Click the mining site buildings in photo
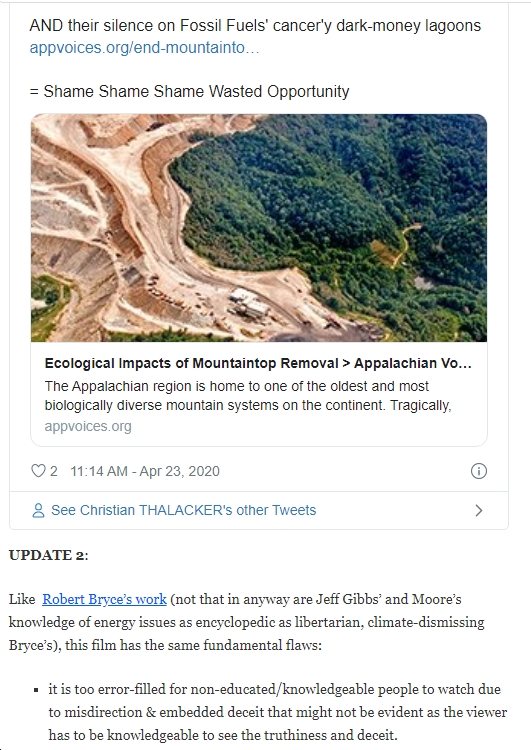The width and height of the screenshot is (531, 750). pos(249,304)
